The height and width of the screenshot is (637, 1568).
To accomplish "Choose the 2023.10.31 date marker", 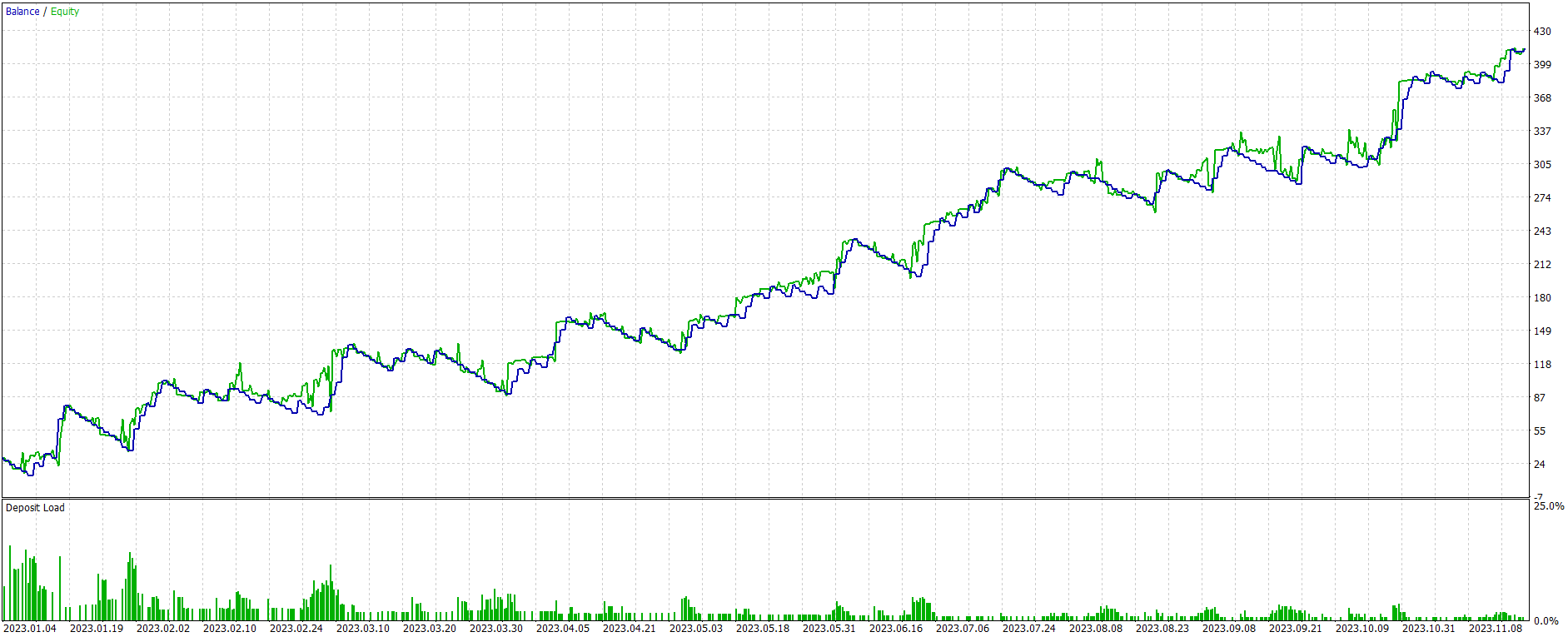I will [x=1429, y=629].
